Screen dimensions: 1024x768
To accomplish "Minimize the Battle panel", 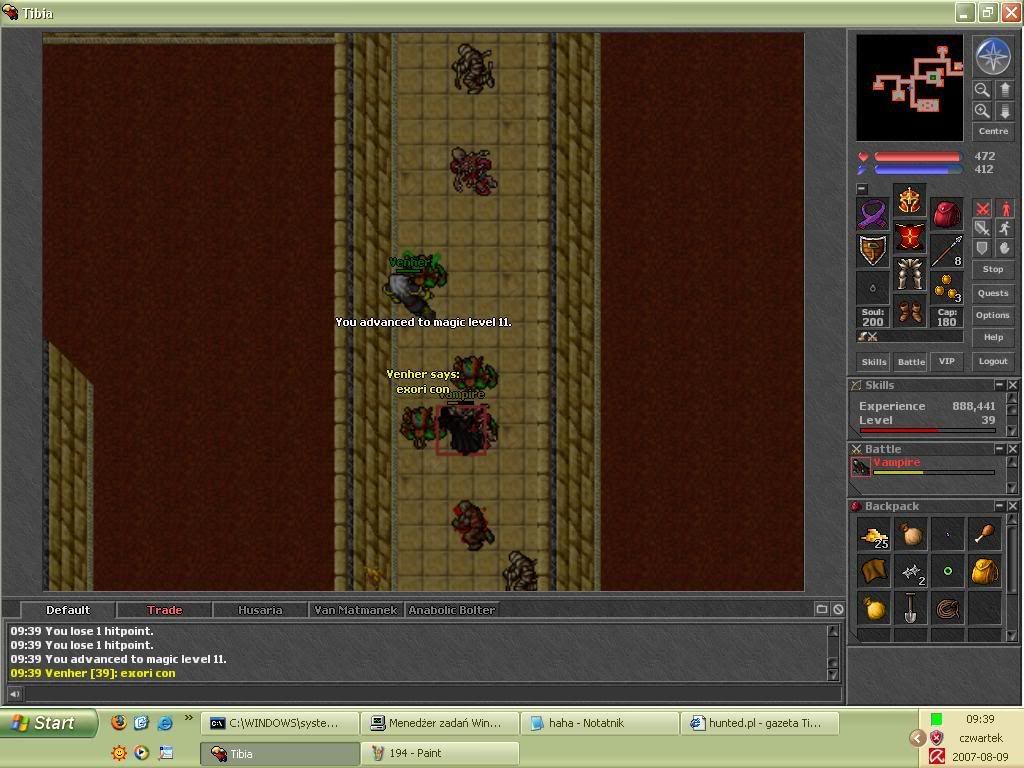I will pyautogui.click(x=999, y=449).
